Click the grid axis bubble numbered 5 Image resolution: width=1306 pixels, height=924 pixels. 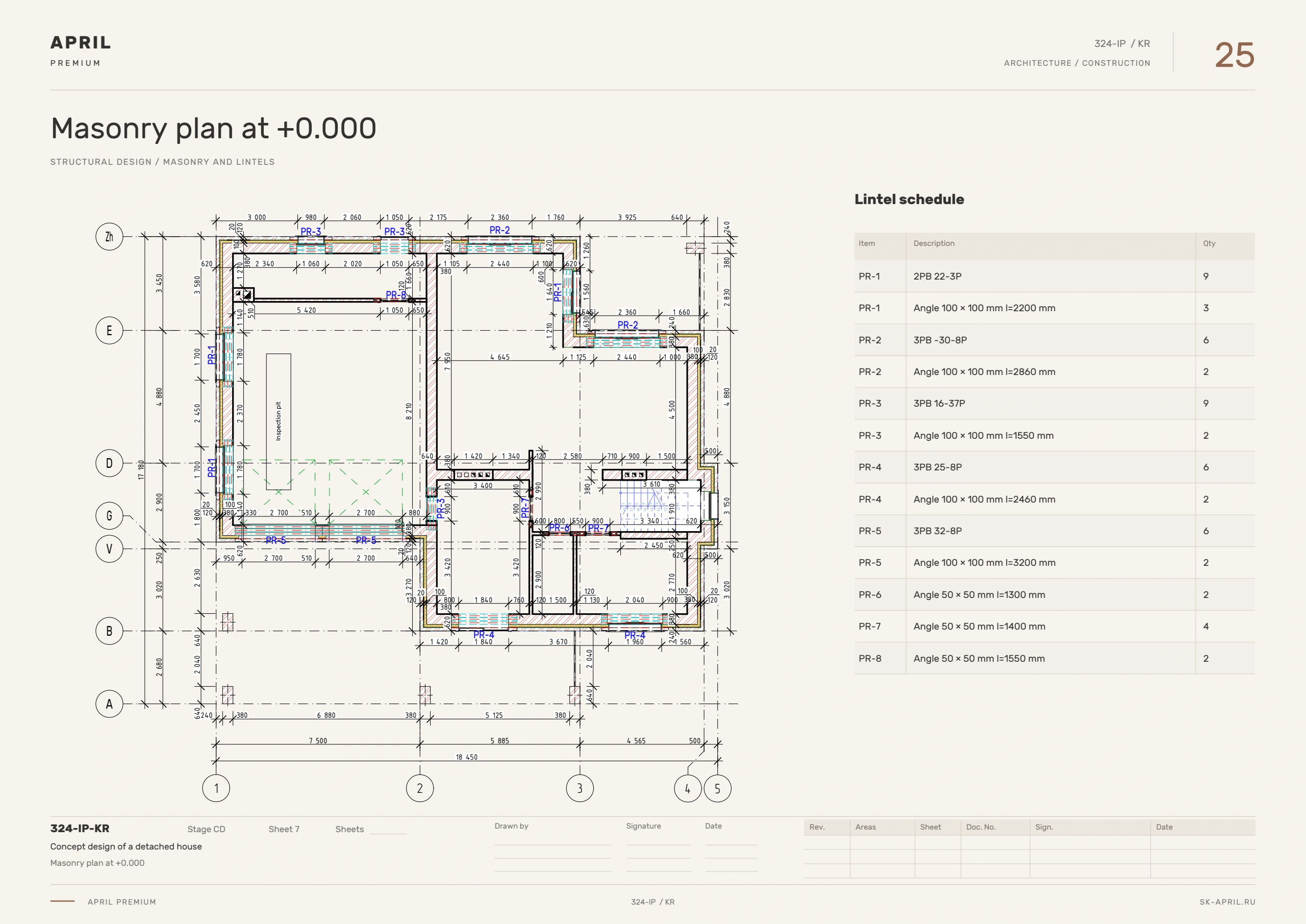pyautogui.click(x=717, y=789)
